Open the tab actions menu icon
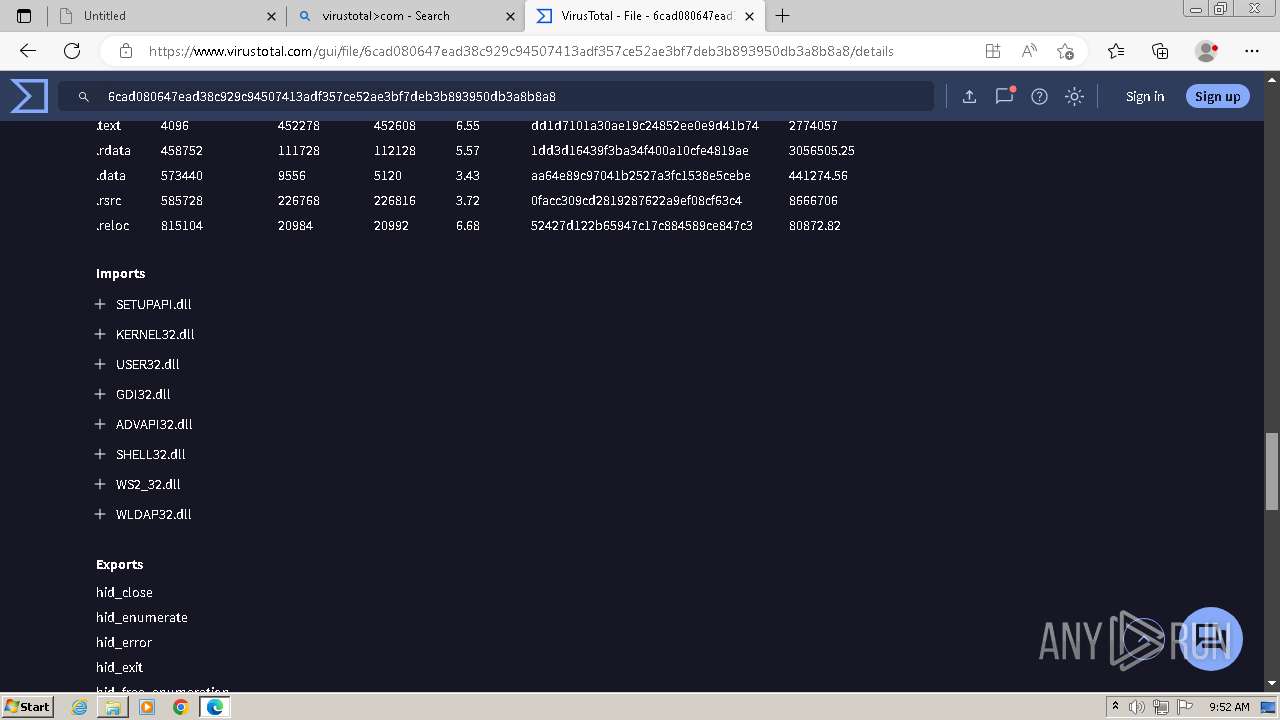The height and width of the screenshot is (720, 1280). tap(25, 15)
